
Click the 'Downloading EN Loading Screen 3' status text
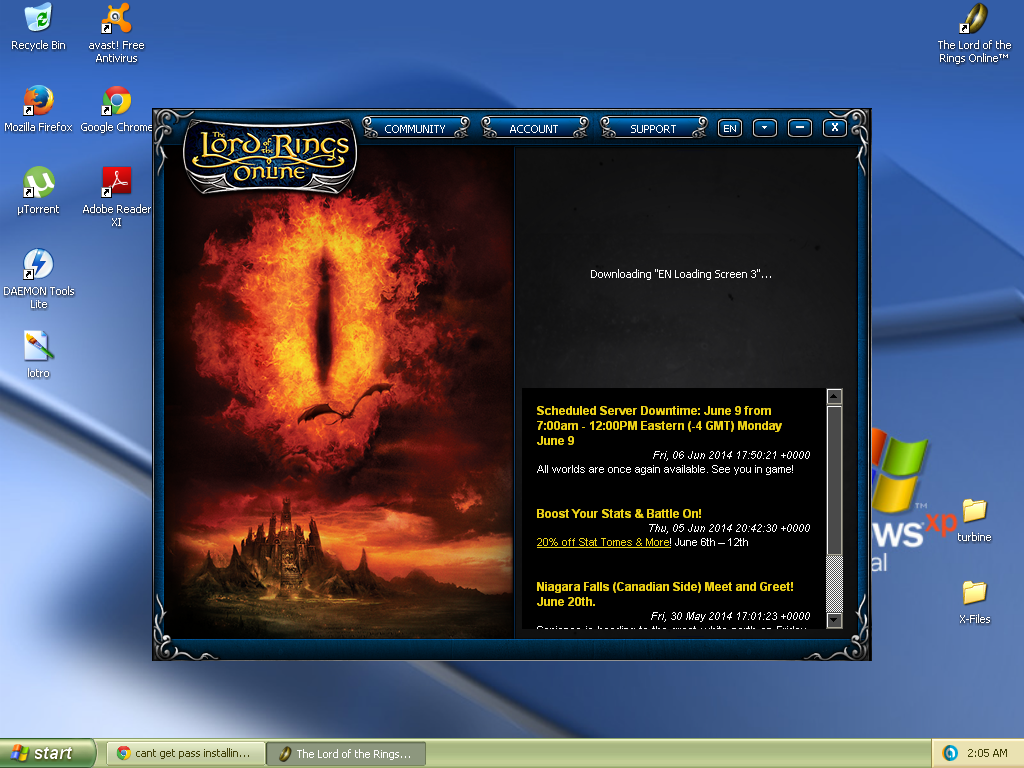(680, 274)
